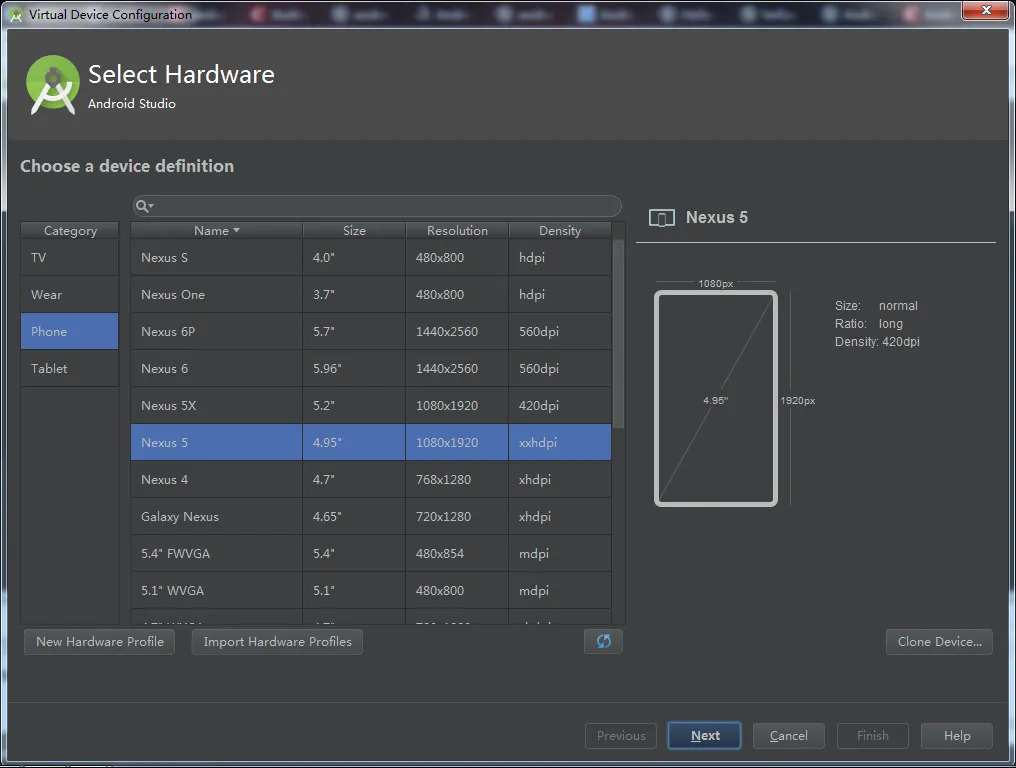Select the Tablet category

click(69, 368)
